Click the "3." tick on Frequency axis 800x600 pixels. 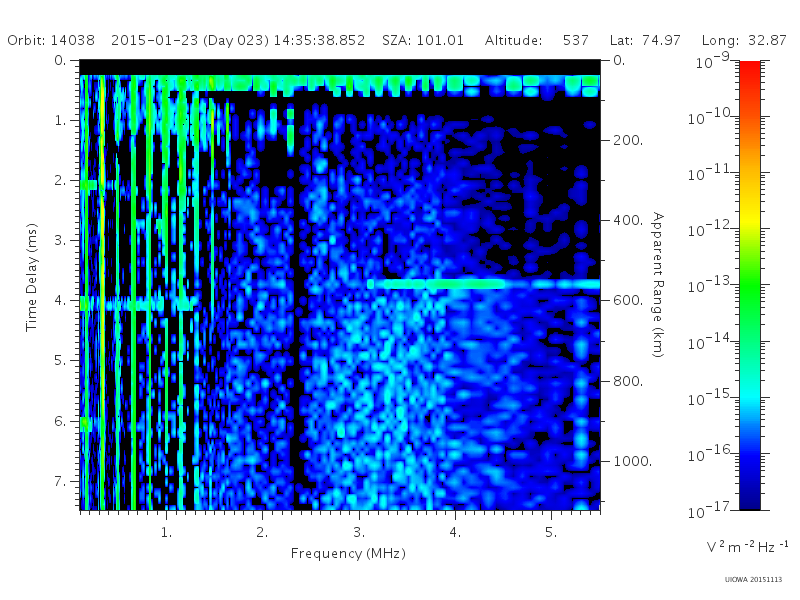click(x=359, y=532)
